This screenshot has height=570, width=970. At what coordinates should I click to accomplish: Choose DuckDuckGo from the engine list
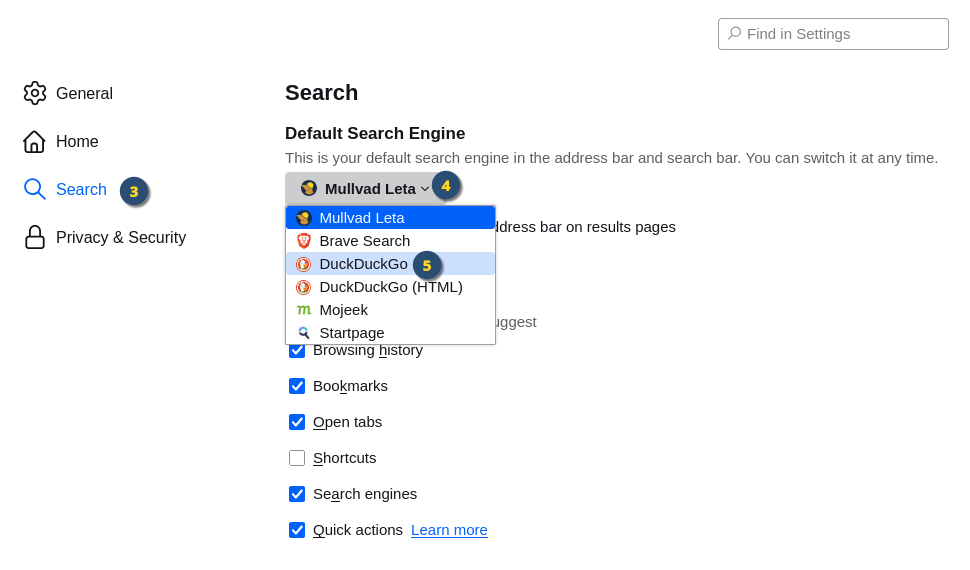click(x=363, y=264)
